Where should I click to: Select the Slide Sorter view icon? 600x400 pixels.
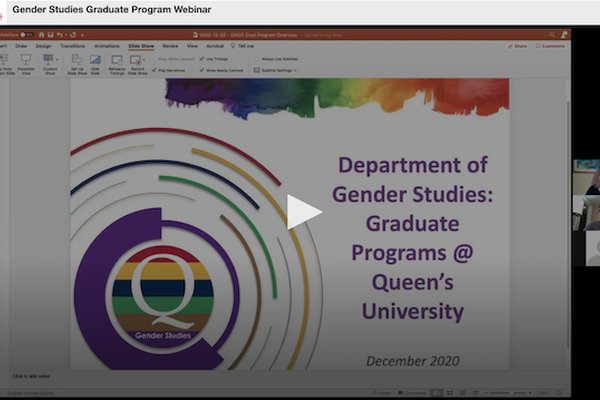(x=450, y=393)
